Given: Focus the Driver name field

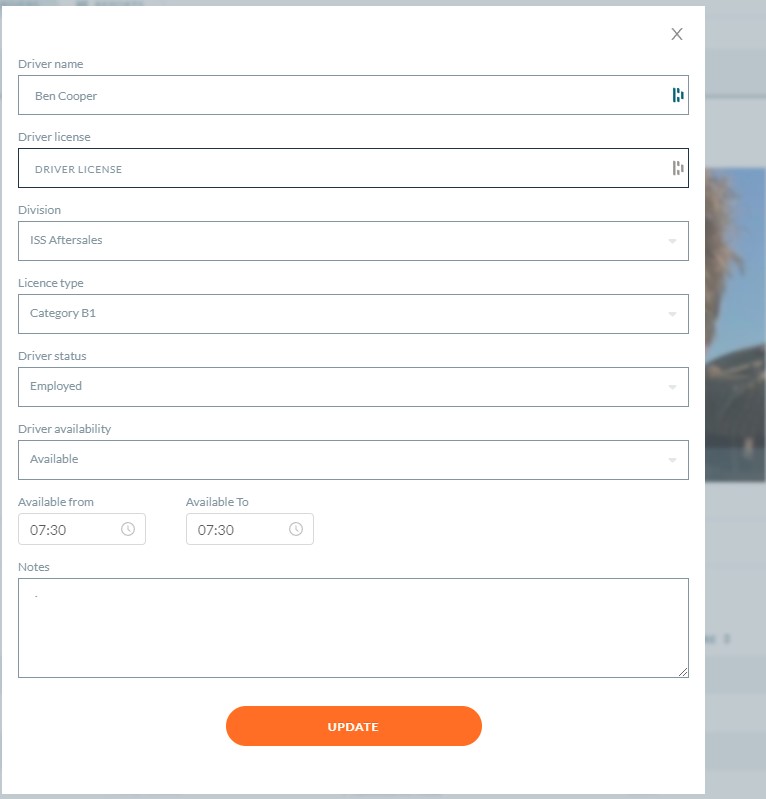Looking at the screenshot, I should (353, 95).
